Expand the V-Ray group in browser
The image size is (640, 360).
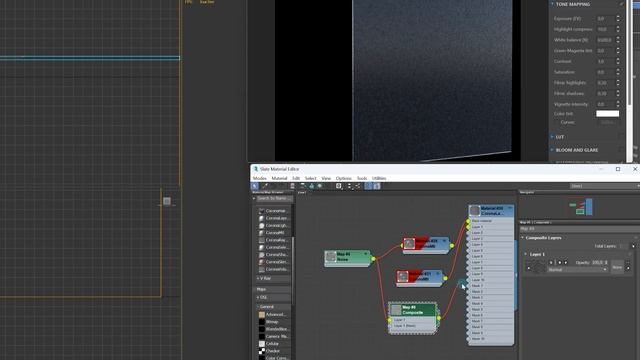click(272, 278)
